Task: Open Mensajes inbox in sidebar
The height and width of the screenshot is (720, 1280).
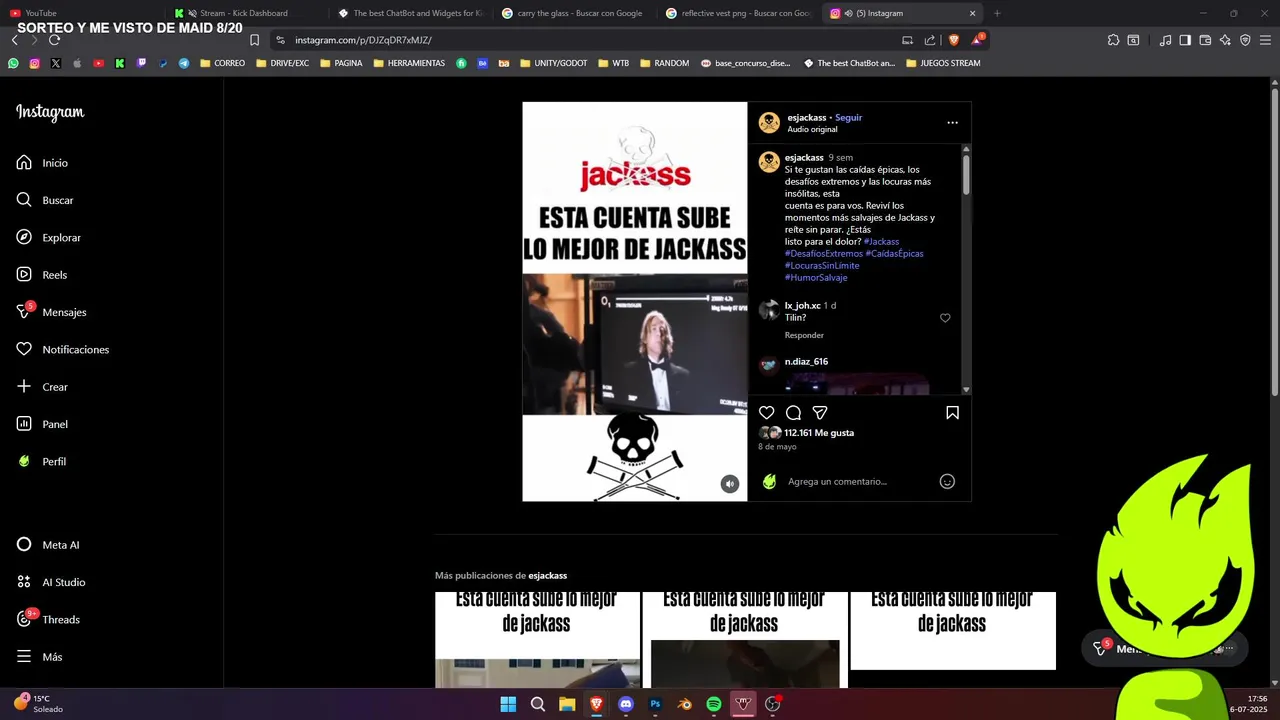Action: click(51, 312)
